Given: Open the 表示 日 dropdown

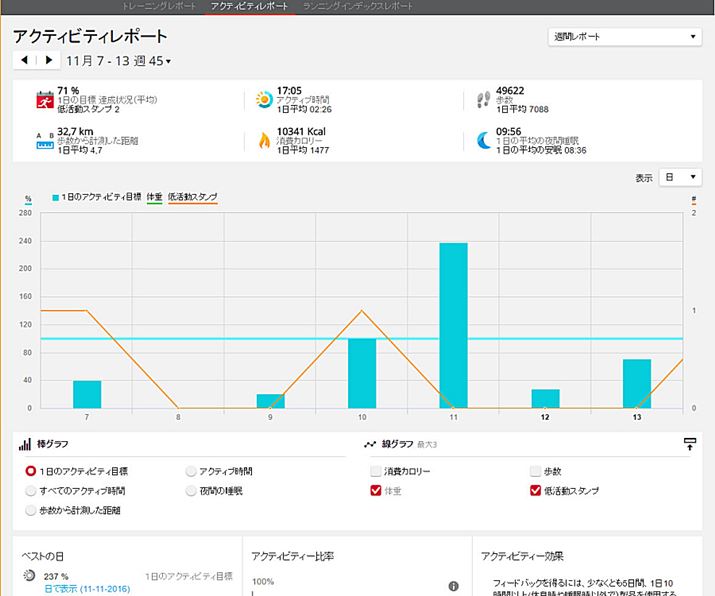Looking at the screenshot, I should 681,177.
